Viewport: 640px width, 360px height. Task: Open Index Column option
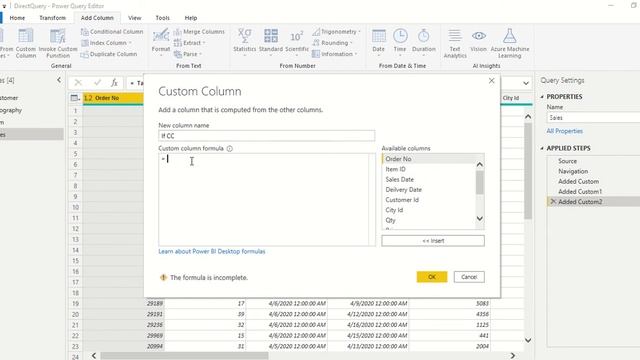(x=106, y=43)
